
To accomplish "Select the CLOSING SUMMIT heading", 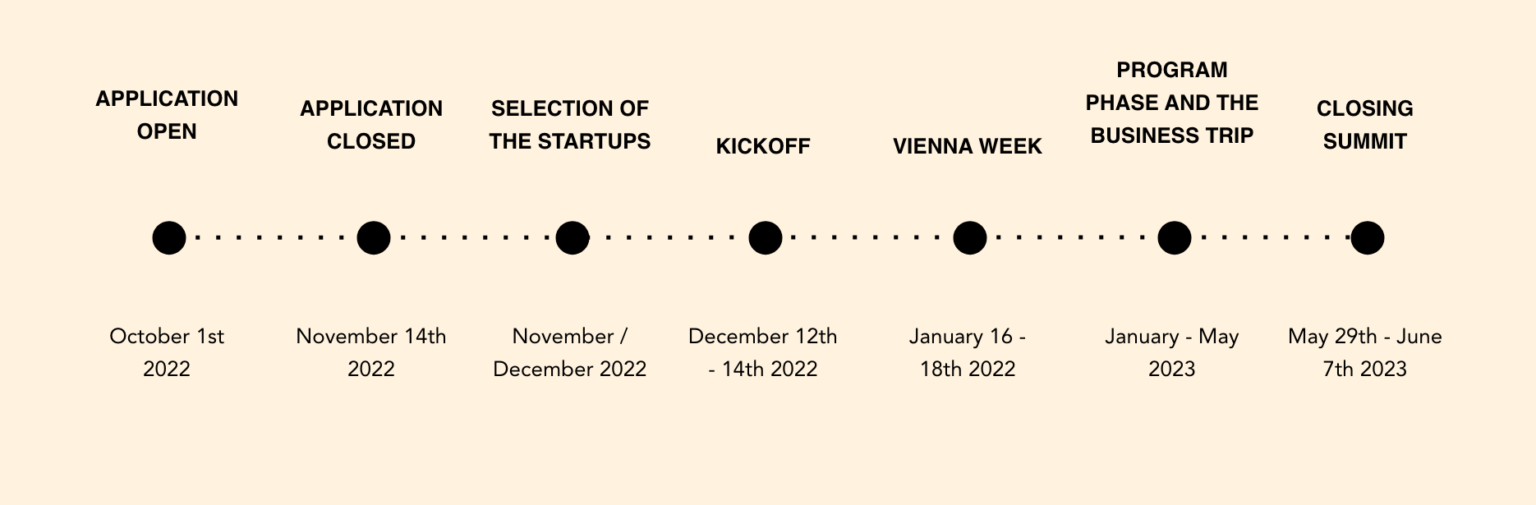I will [1365, 125].
